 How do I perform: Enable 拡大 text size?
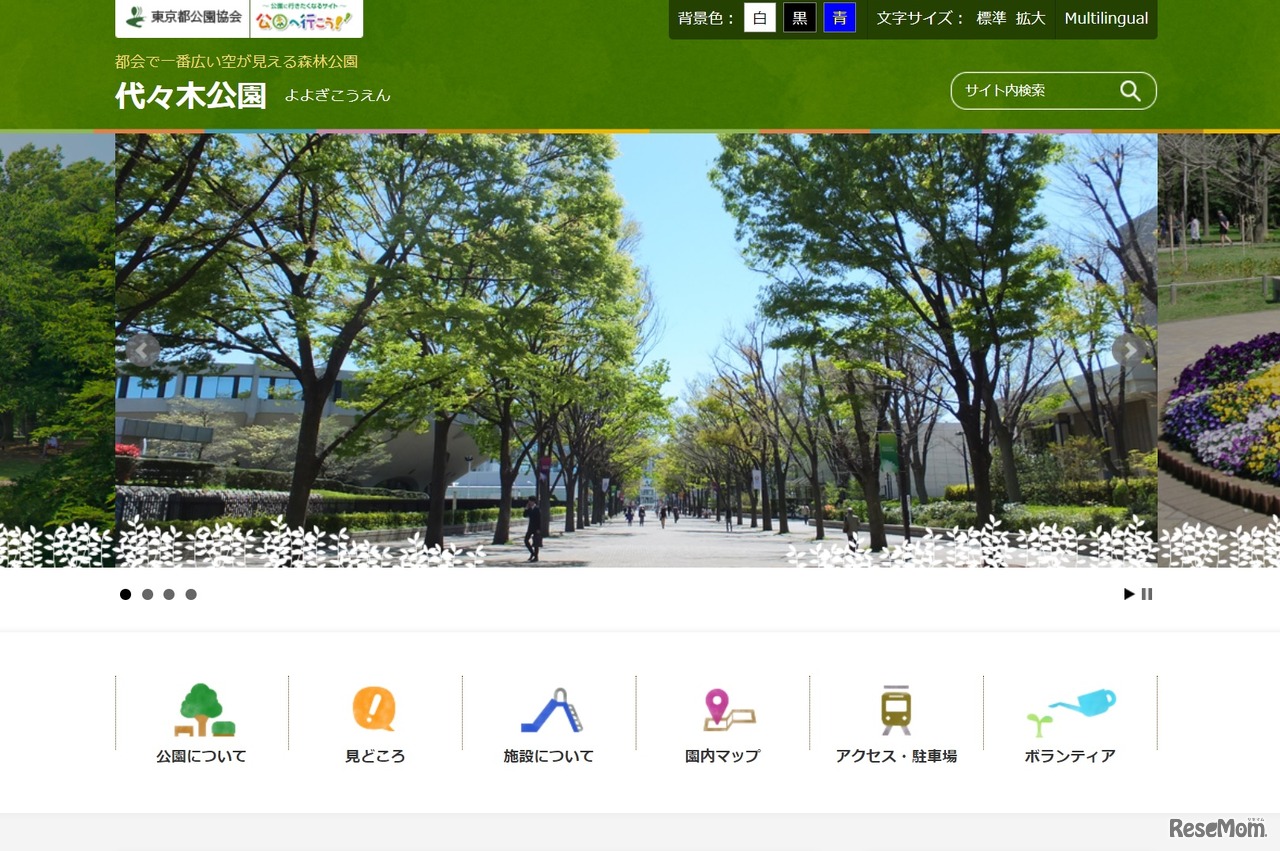(x=1031, y=17)
